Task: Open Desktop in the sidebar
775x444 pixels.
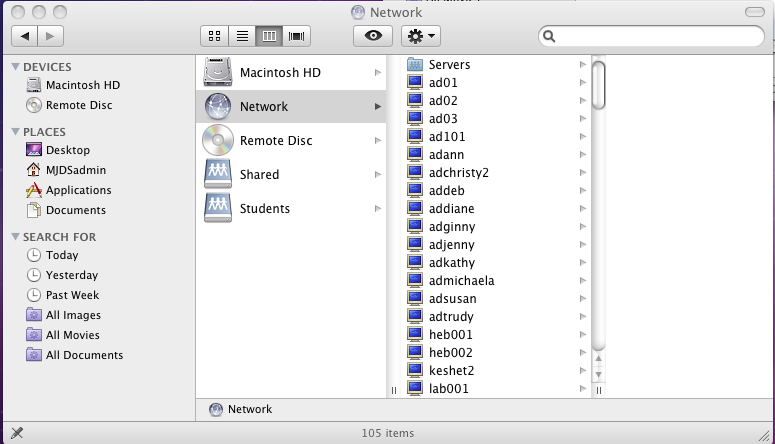Action: click(58, 150)
